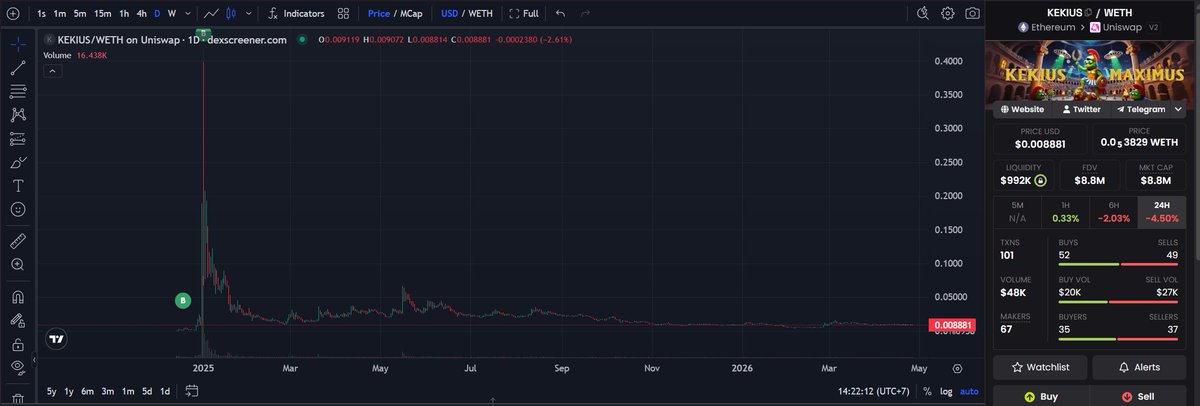Toggle auto scale mode
This screenshot has width=1200, height=406.
(x=969, y=391)
